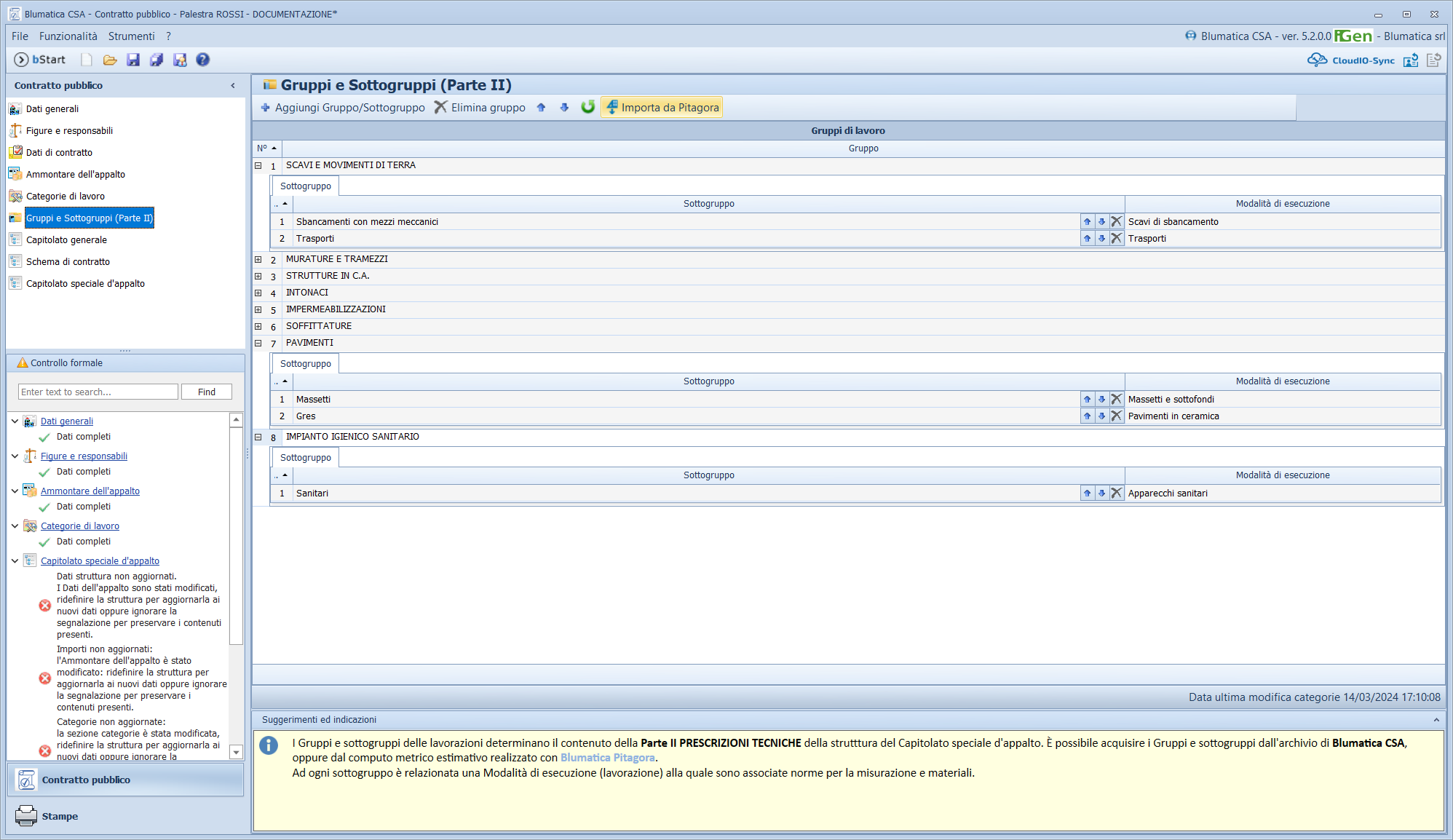Image resolution: width=1453 pixels, height=840 pixels.
Task: Collapse IMPIANTO IGIENICO SANITARIO group
Action: (258, 437)
